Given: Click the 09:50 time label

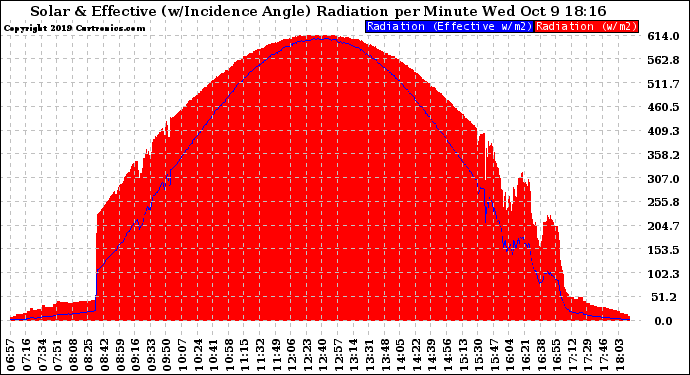Looking at the screenshot, I should pyautogui.click(x=167, y=355).
